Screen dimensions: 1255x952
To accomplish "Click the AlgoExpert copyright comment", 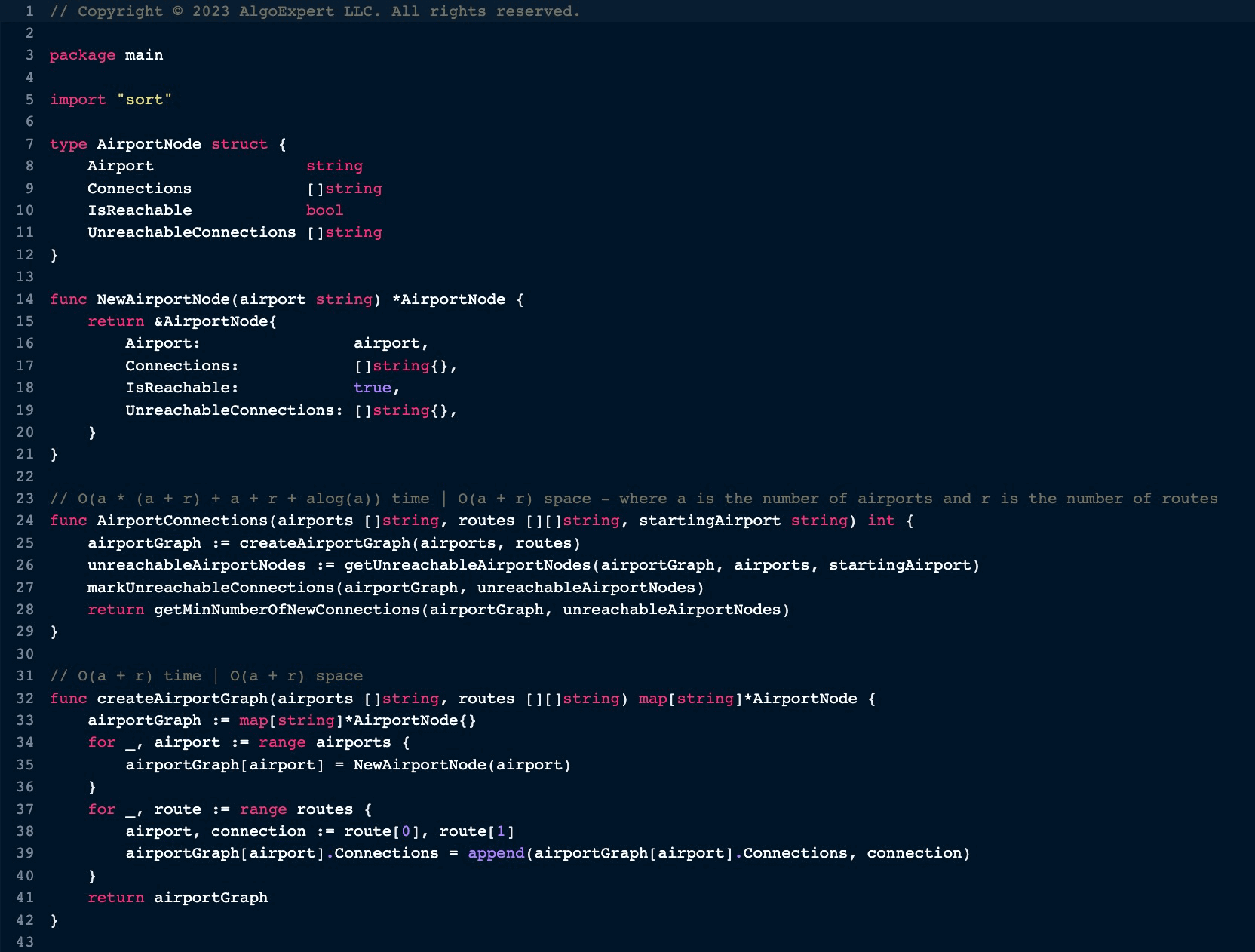I will [315, 11].
